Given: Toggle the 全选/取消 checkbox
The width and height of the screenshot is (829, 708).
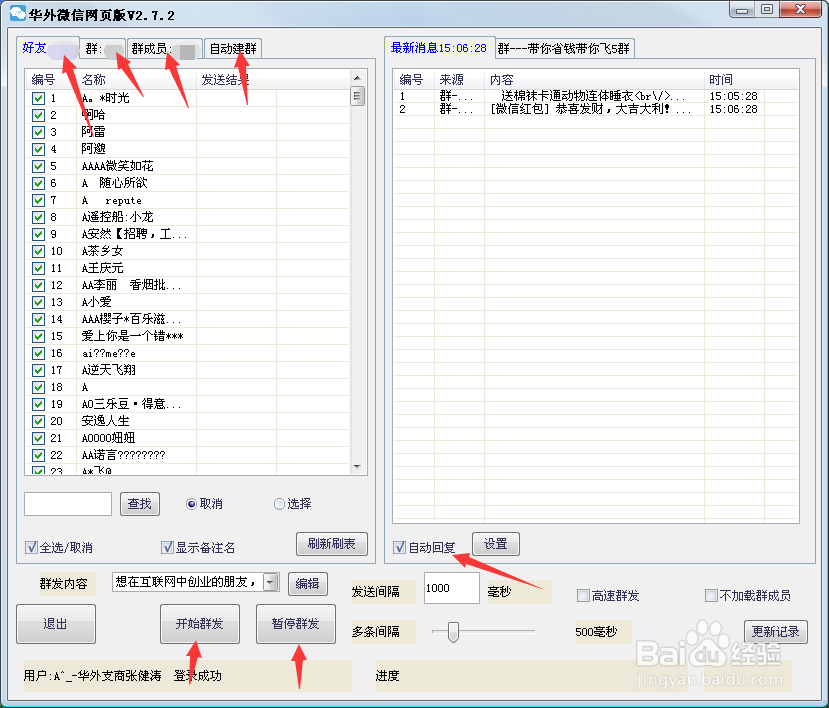Looking at the screenshot, I should pos(32,547).
